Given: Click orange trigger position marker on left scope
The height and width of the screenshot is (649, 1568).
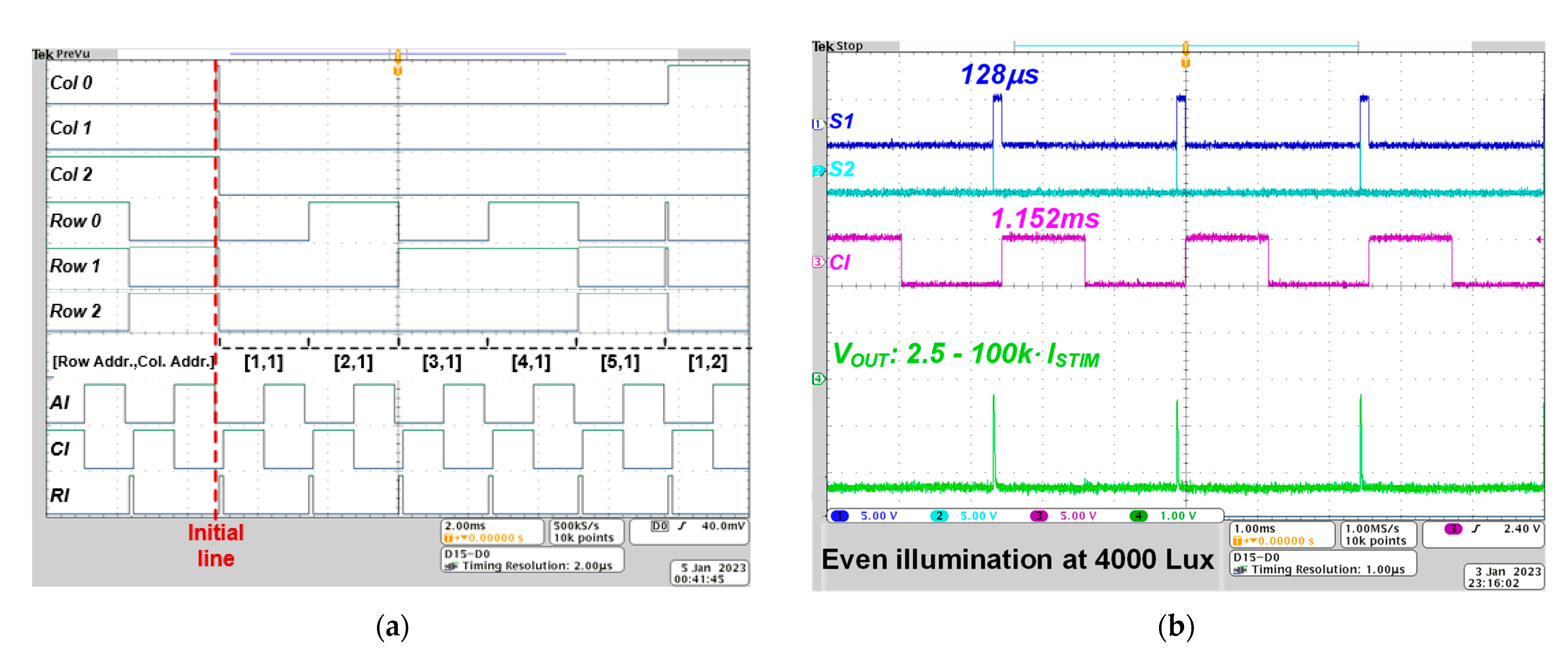Looking at the screenshot, I should click(397, 70).
